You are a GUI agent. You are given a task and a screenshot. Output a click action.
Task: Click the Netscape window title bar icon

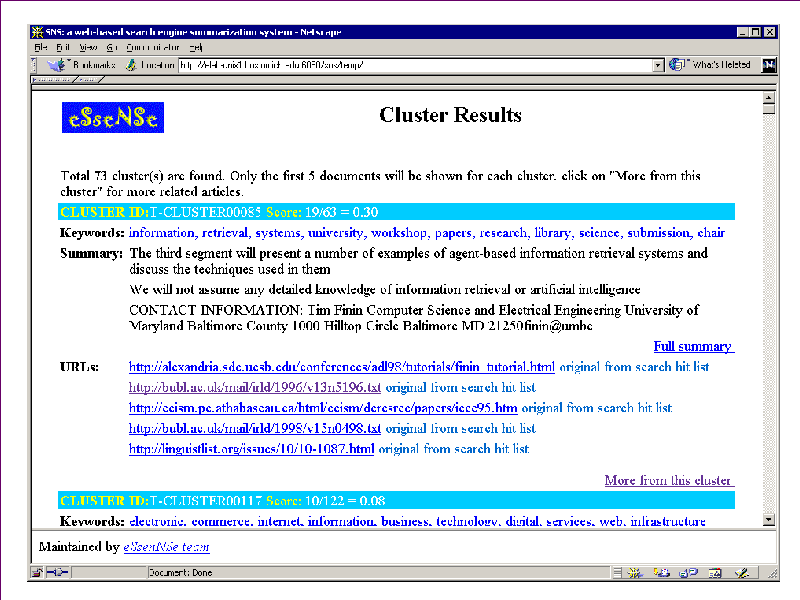[37, 32]
